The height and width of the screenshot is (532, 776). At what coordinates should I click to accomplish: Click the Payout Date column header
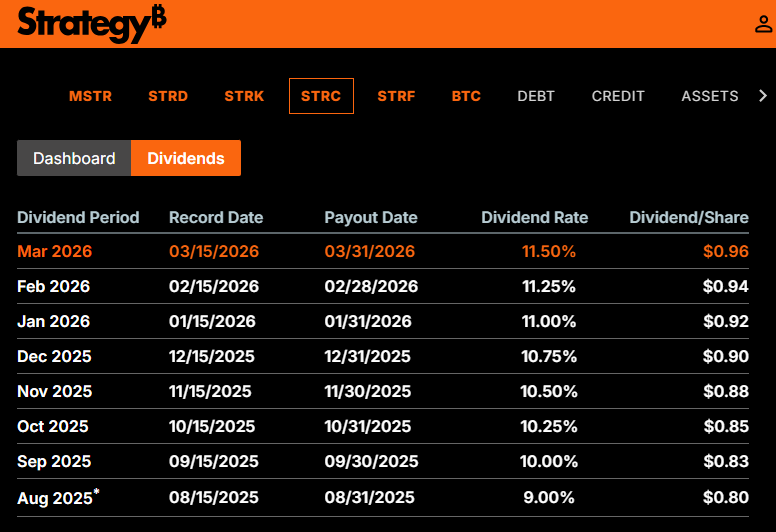click(371, 217)
